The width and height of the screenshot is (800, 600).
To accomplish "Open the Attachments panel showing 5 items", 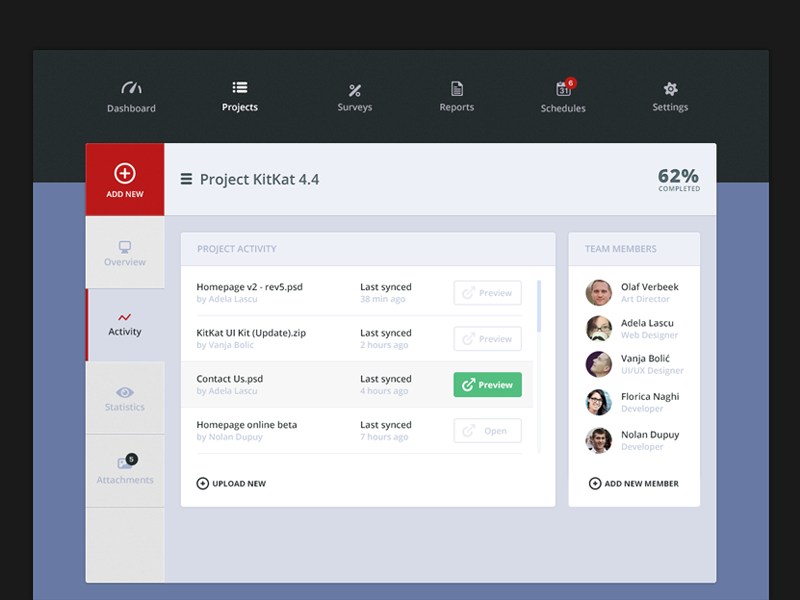I will [124, 470].
